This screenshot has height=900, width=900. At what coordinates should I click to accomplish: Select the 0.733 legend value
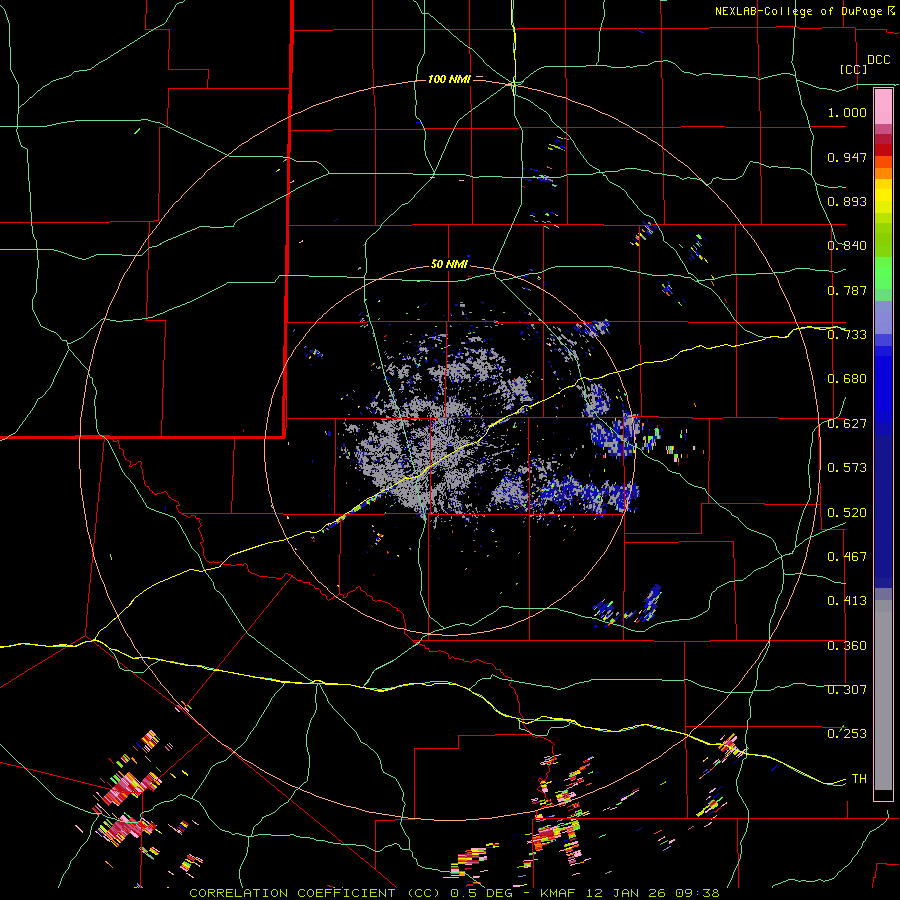click(x=847, y=335)
